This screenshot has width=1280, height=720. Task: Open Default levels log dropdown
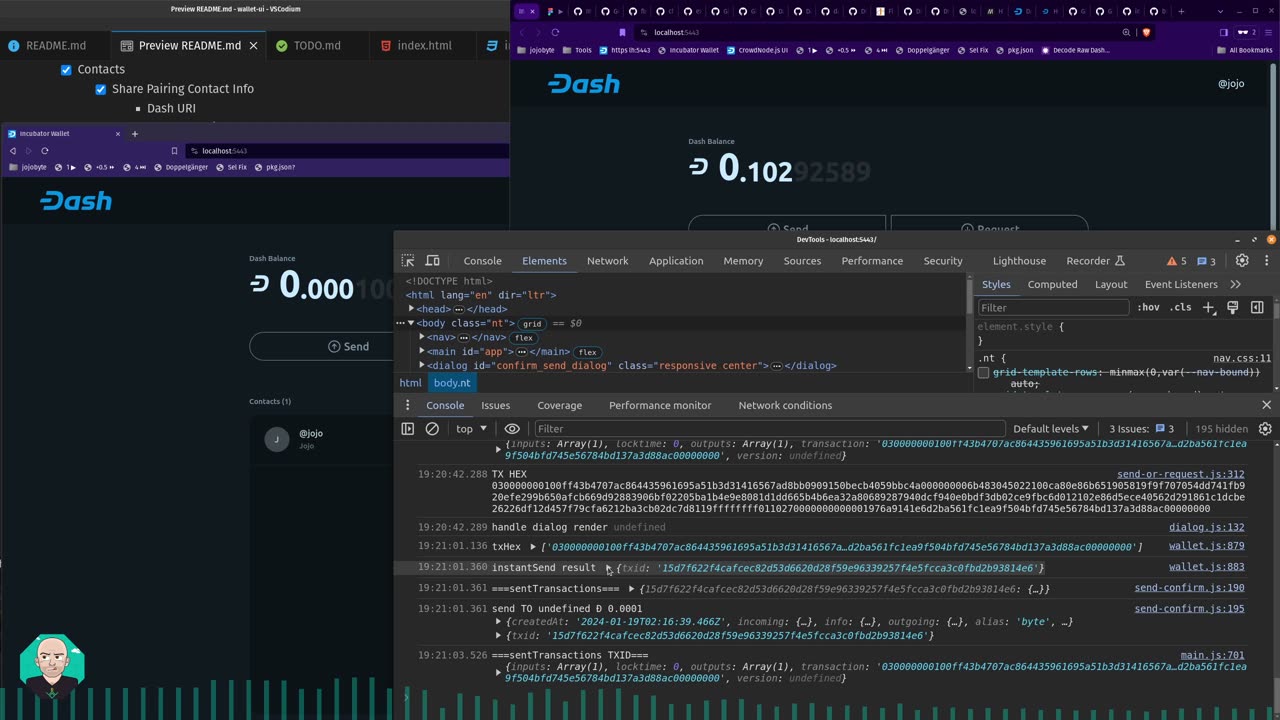[x=1051, y=429]
